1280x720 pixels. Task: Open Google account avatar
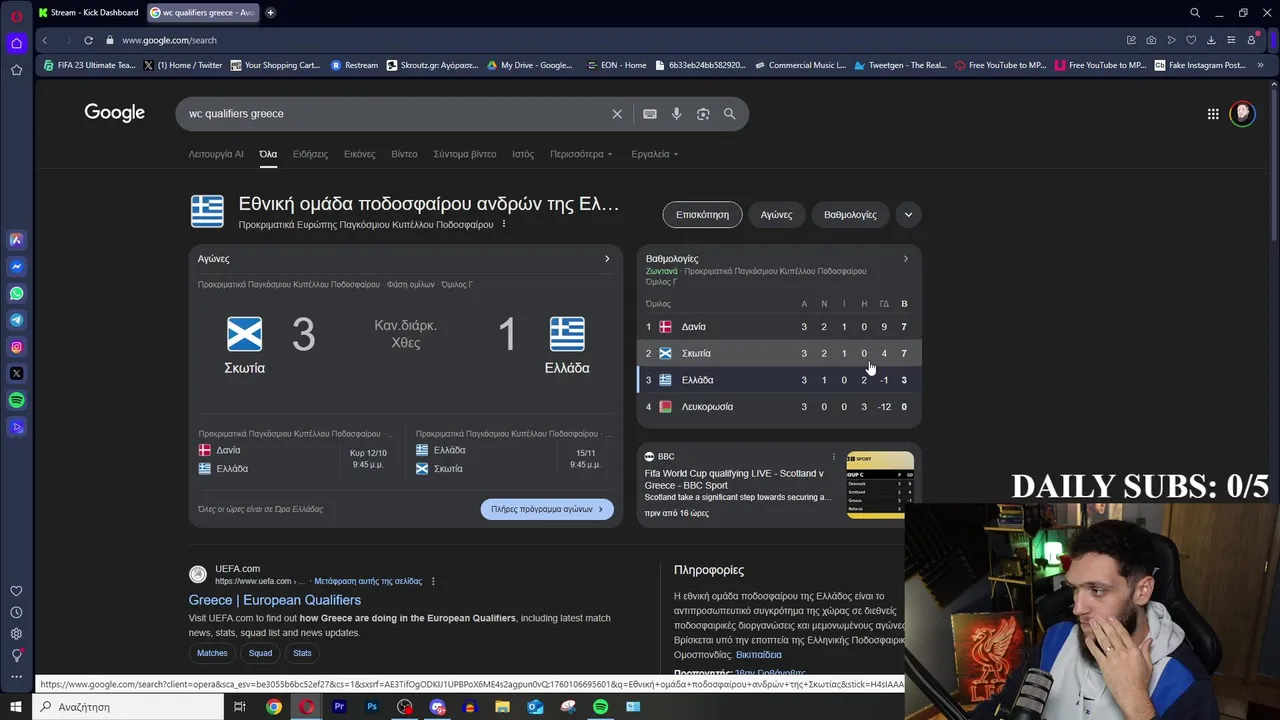tap(1242, 113)
